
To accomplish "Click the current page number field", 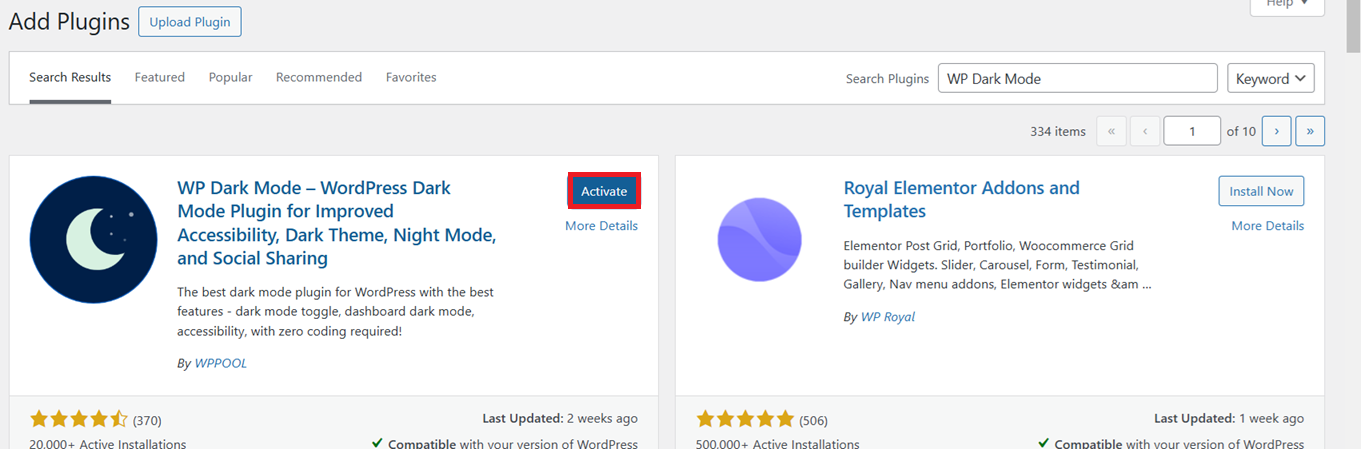I will [1192, 131].
